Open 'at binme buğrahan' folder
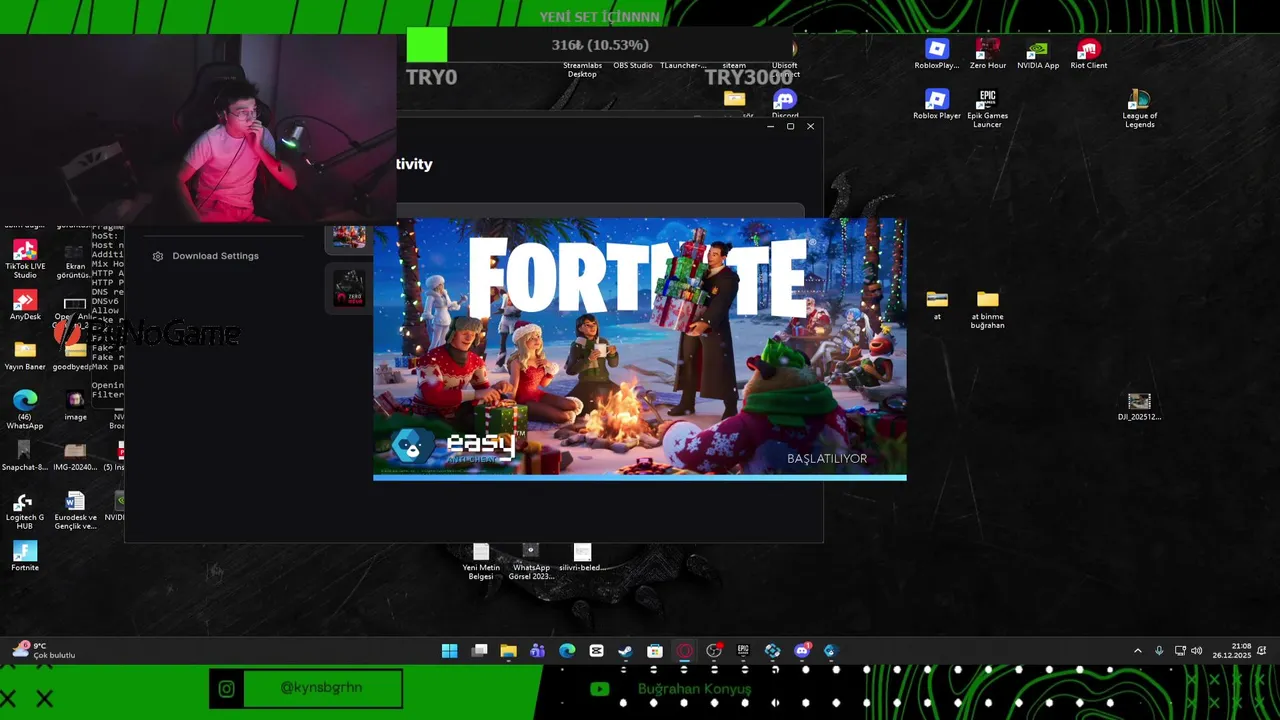Image resolution: width=1280 pixels, height=720 pixels. pos(988,309)
